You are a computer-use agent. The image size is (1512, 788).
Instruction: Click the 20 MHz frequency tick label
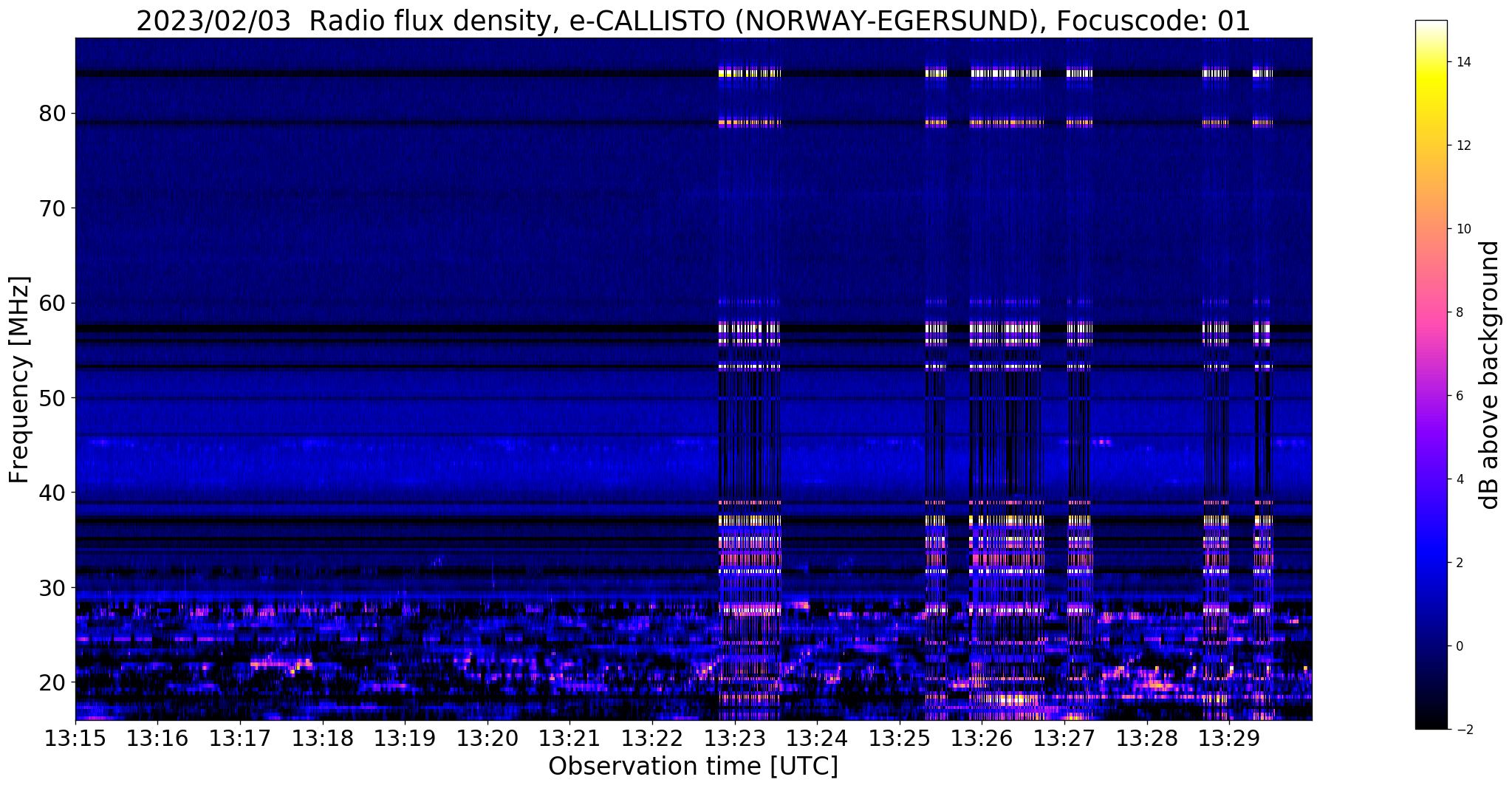tap(52, 682)
